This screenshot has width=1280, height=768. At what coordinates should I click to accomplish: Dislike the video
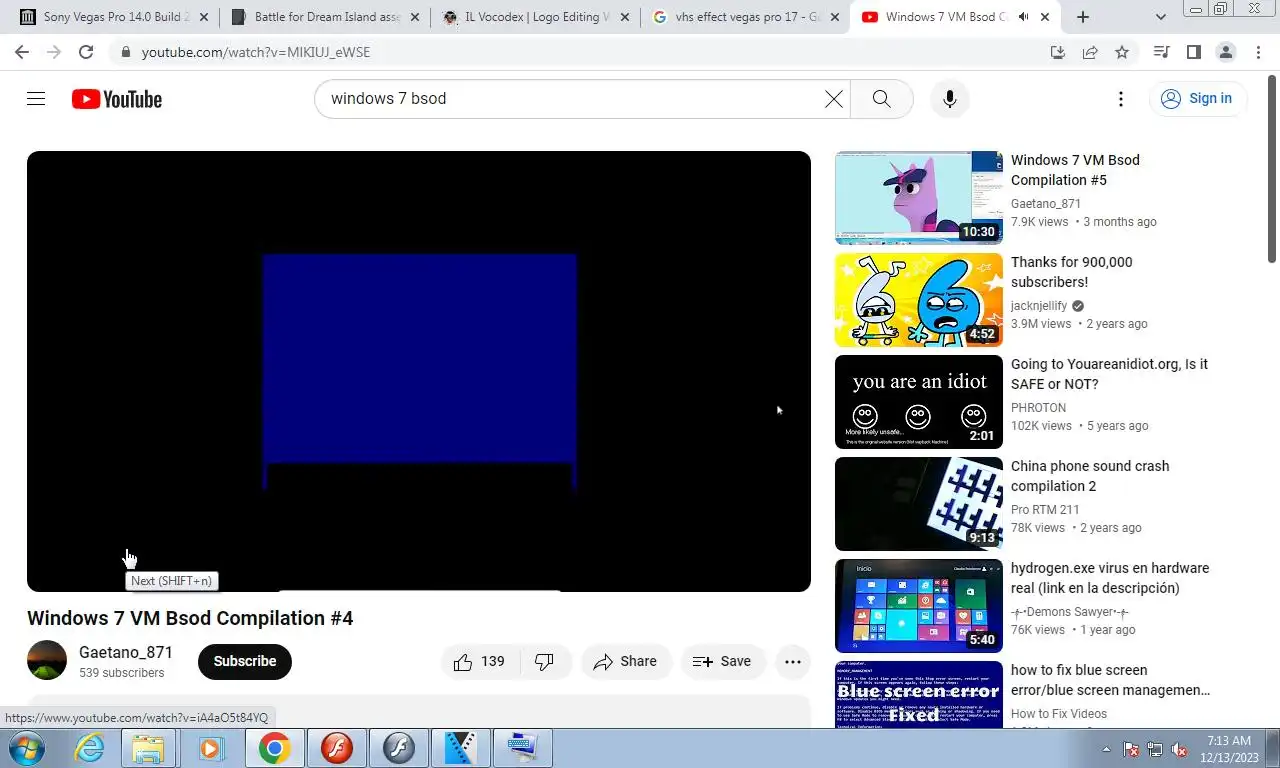(x=545, y=661)
